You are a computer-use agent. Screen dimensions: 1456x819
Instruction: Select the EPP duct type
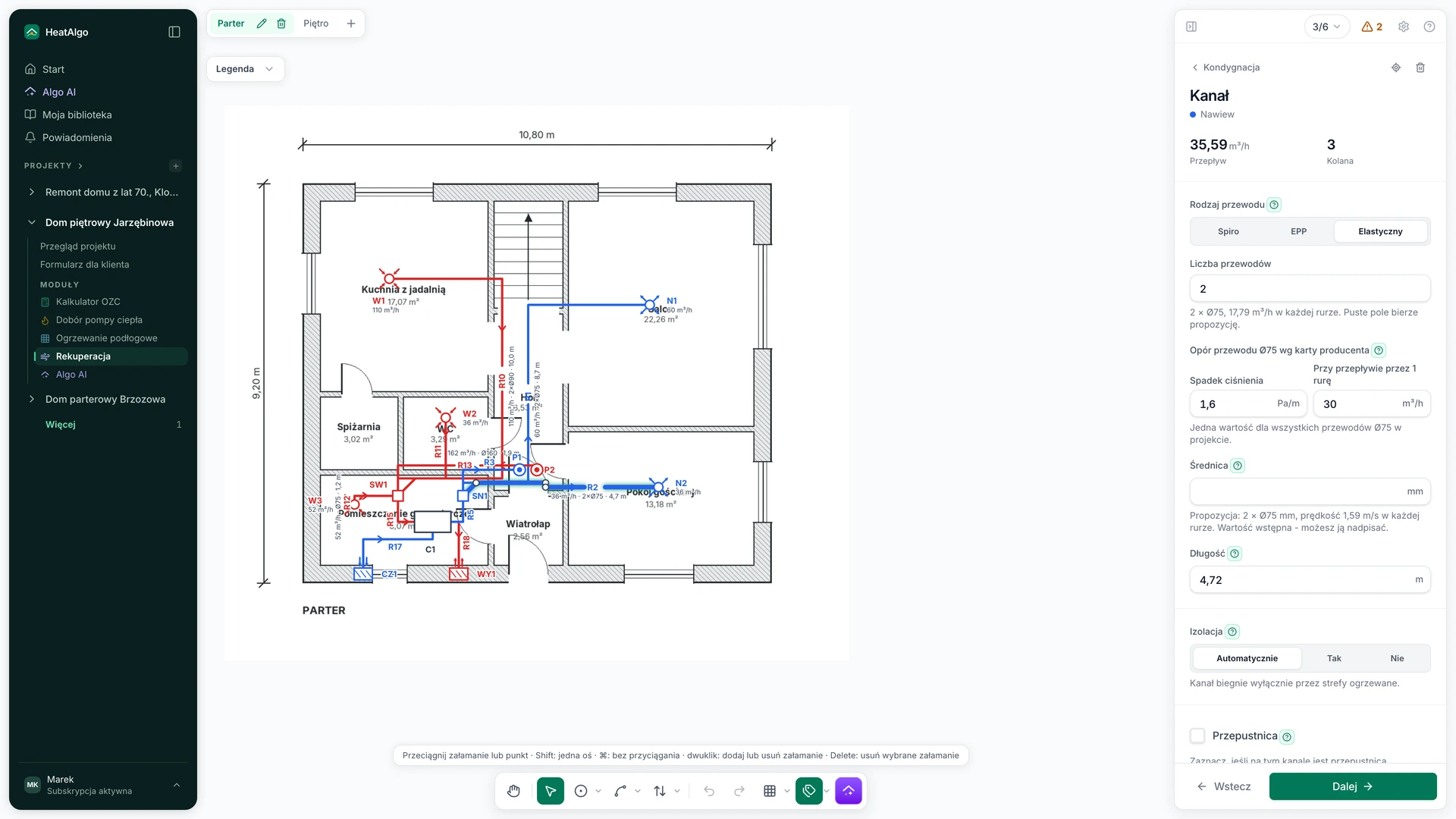(1299, 231)
